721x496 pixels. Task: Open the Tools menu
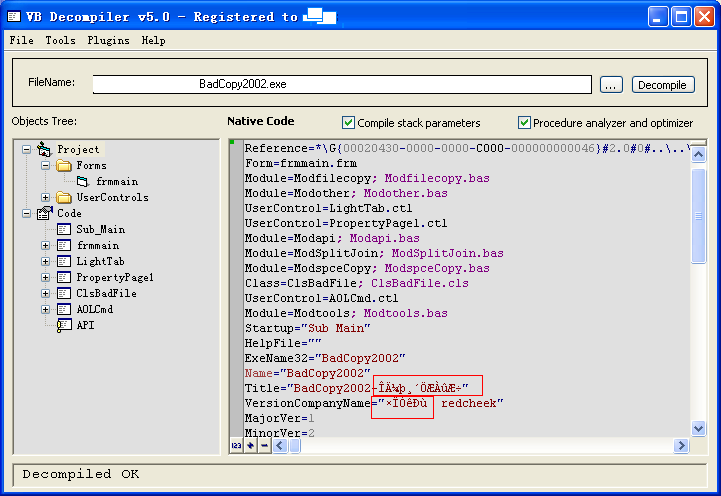click(x=60, y=40)
